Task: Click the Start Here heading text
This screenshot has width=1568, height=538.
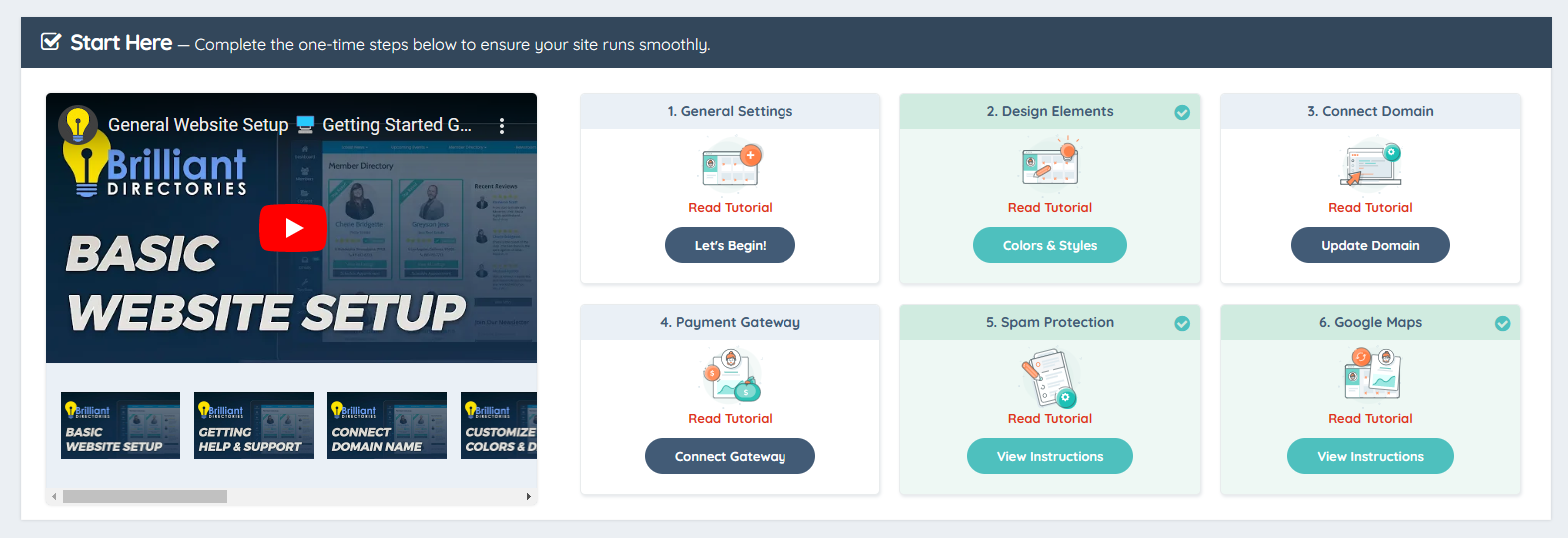Action: point(121,43)
